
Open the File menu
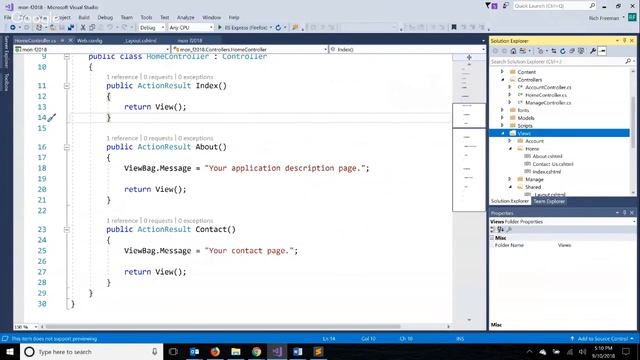coord(8,18)
